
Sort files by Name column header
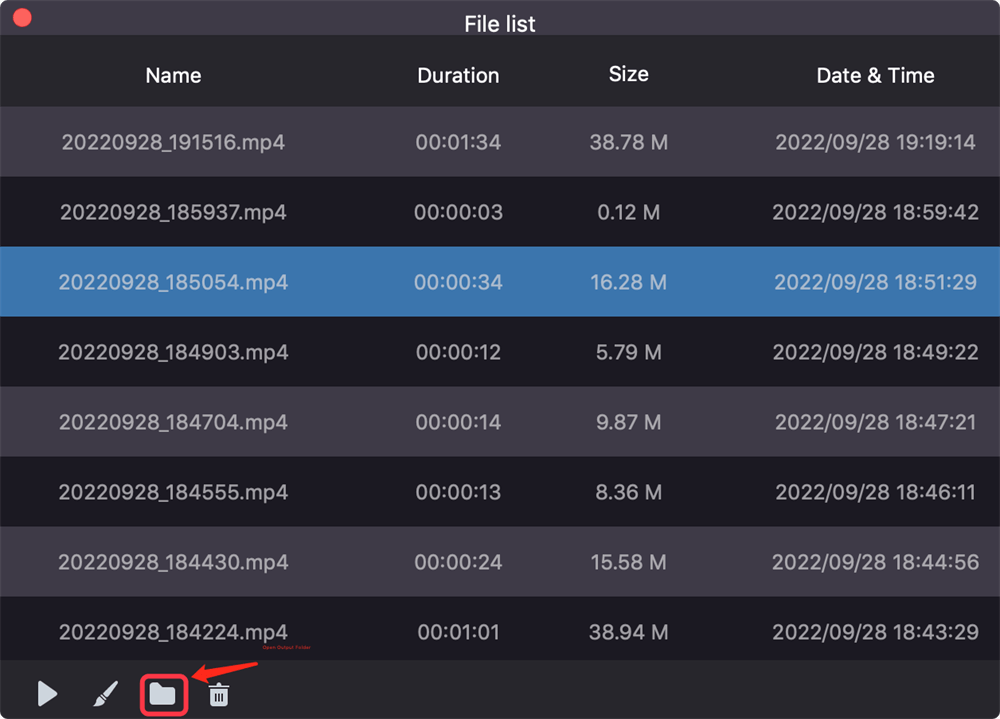tap(173, 76)
